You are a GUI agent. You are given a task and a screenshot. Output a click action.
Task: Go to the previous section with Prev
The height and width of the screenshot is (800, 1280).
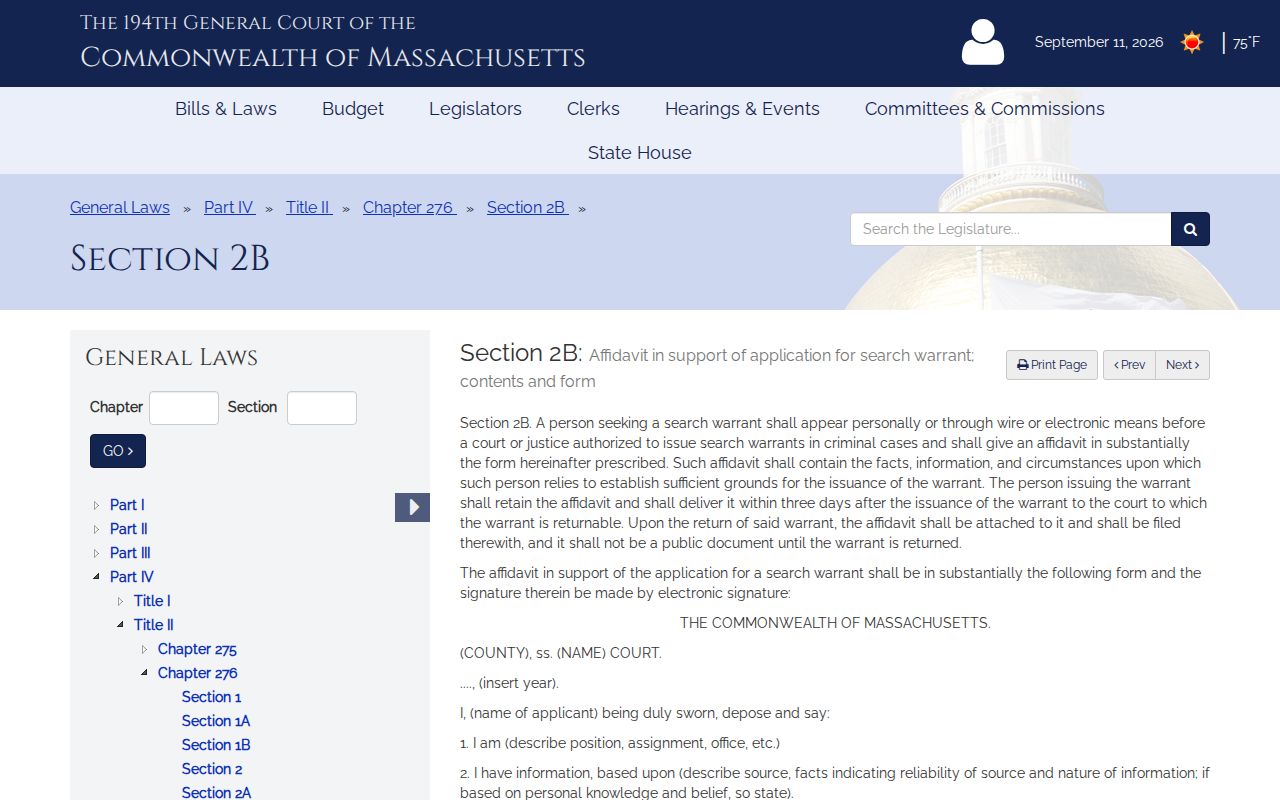coord(1129,365)
